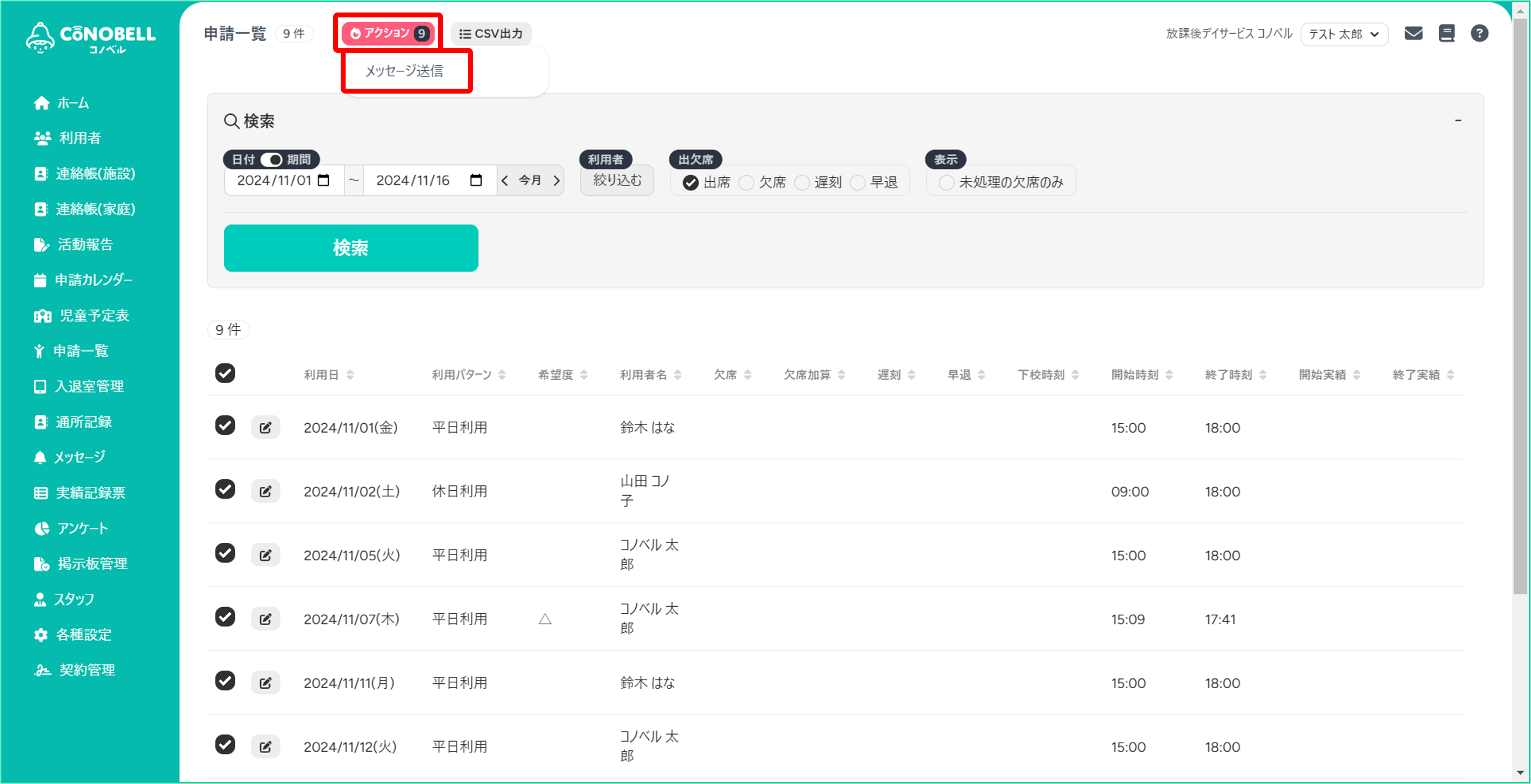Open 連絡帳(家庭) in sidebar

point(85,209)
